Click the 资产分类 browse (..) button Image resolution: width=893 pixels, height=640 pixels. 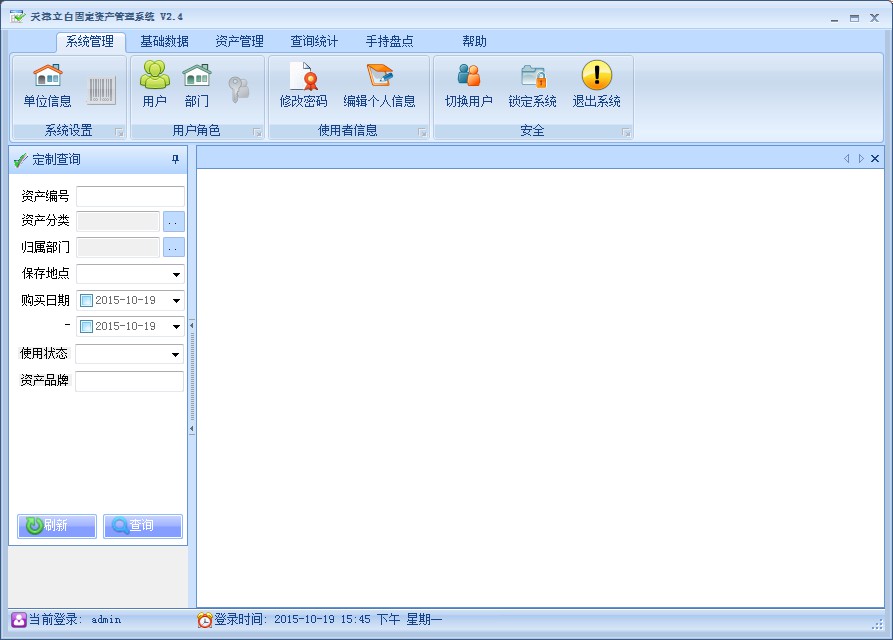[174, 222]
